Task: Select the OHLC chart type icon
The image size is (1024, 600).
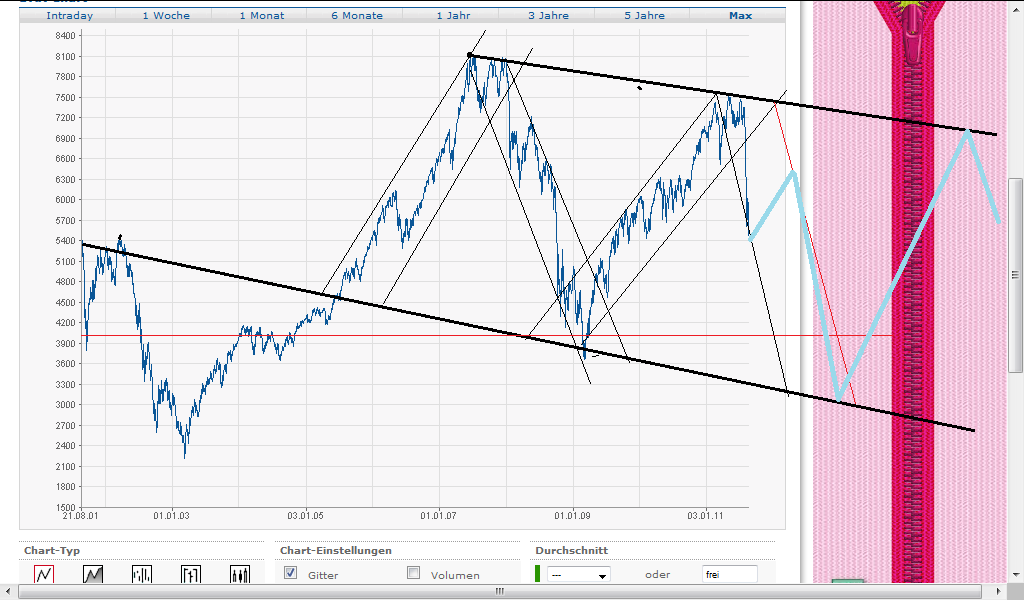Action: pyautogui.click(x=191, y=574)
